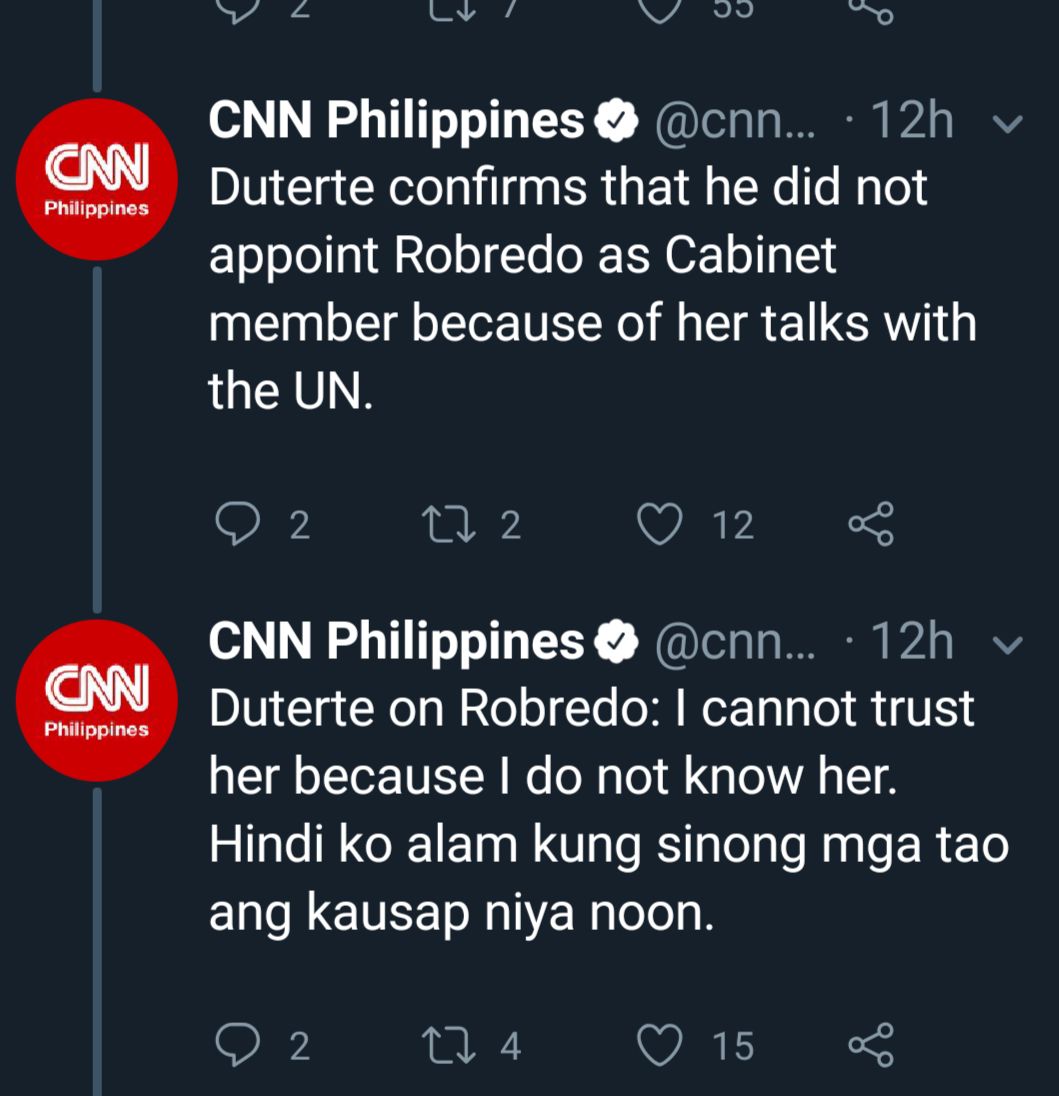
Task: Reply to the Duterte UN talks tweet
Action: (x=237, y=524)
